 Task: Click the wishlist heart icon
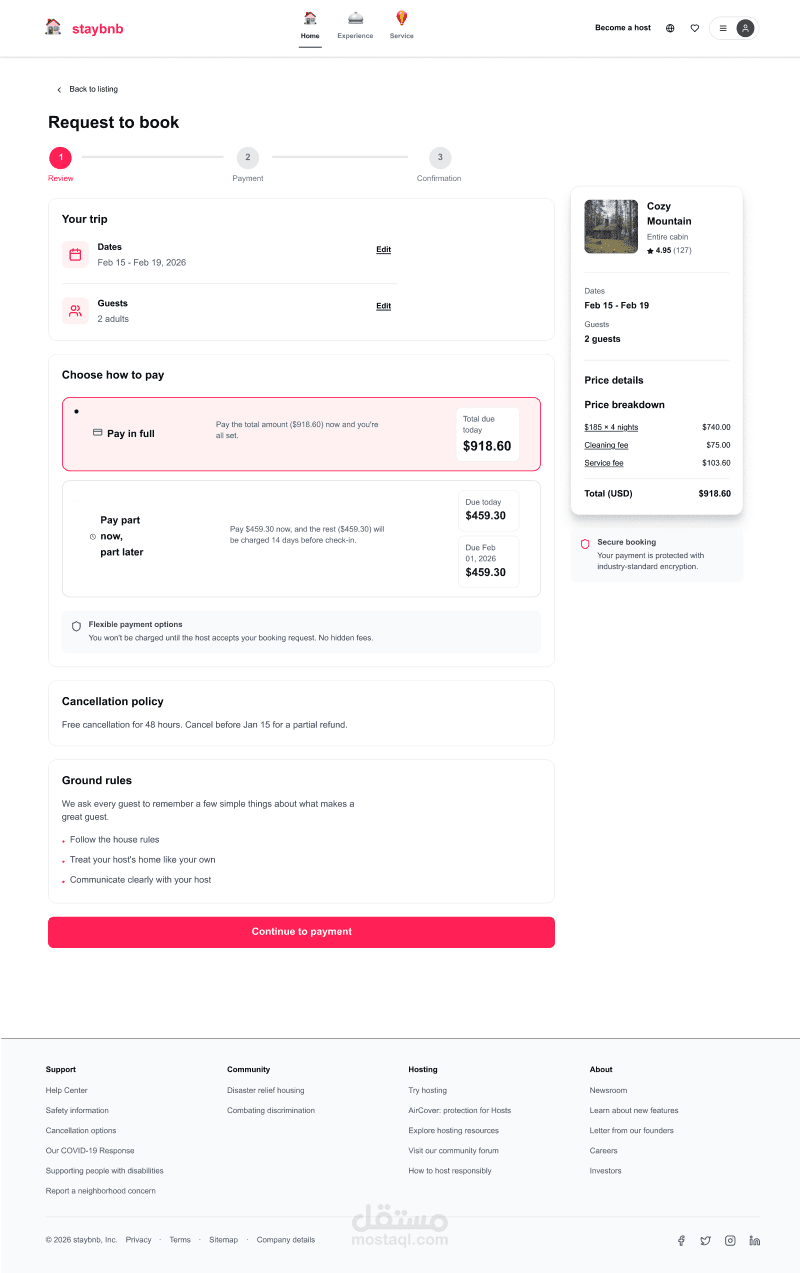[695, 28]
